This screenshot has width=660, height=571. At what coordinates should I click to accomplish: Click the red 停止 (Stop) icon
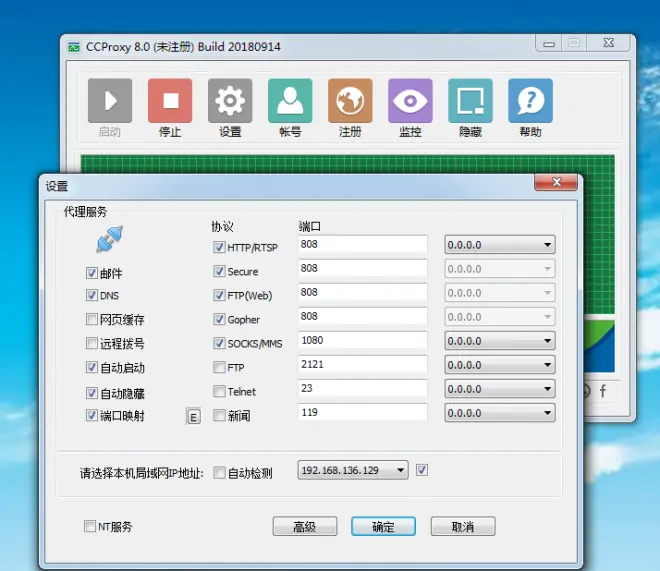[x=170, y=101]
